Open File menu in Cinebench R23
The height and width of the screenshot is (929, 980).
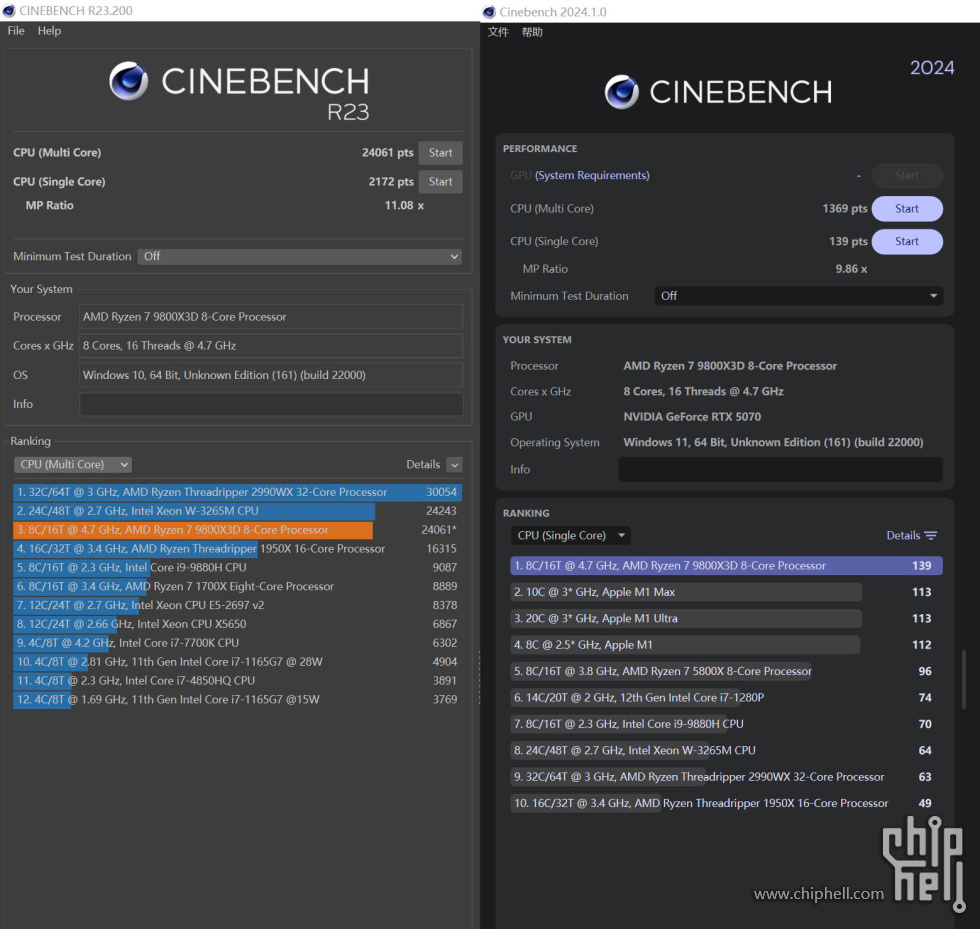point(16,31)
